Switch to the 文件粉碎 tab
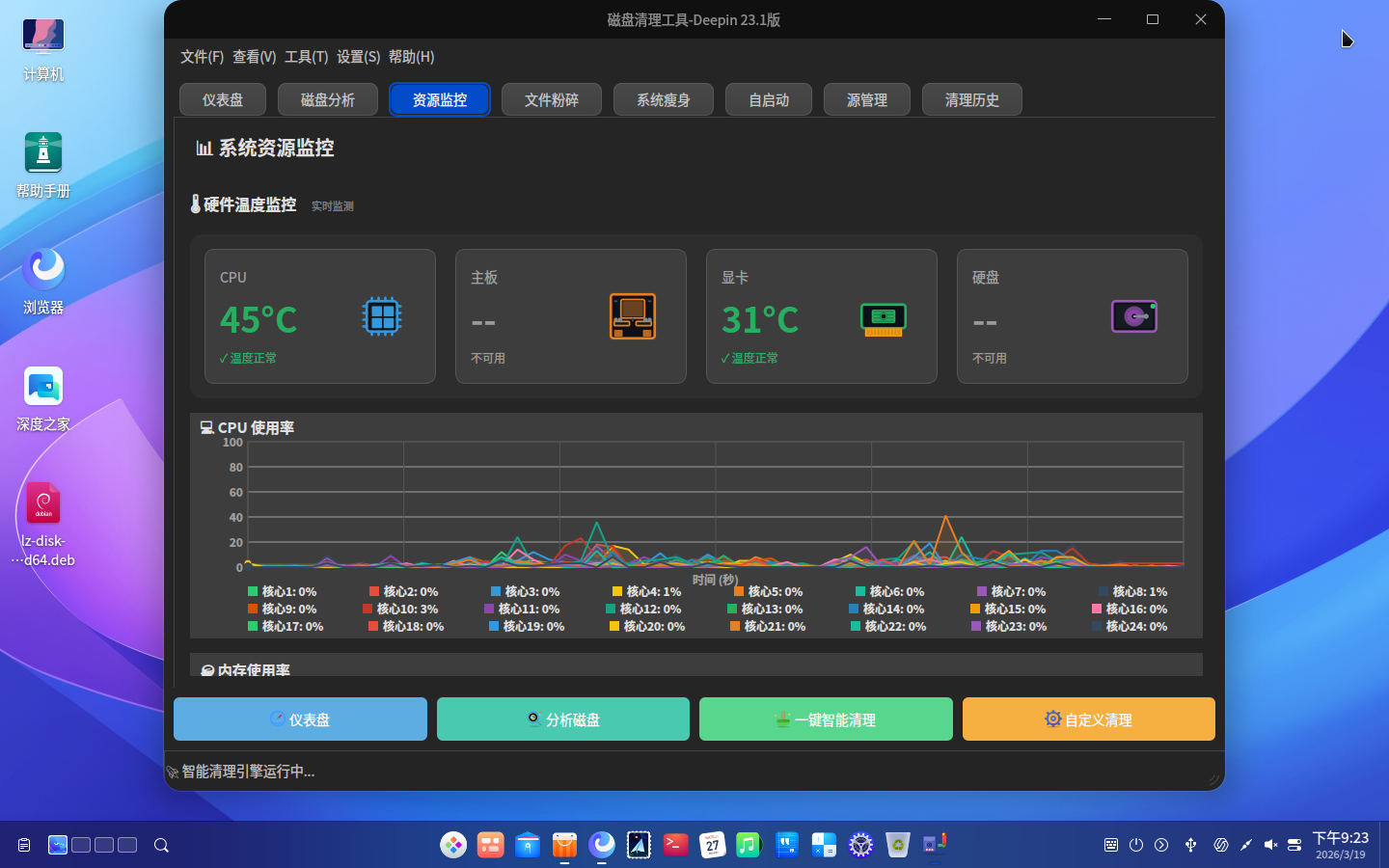 point(552,99)
